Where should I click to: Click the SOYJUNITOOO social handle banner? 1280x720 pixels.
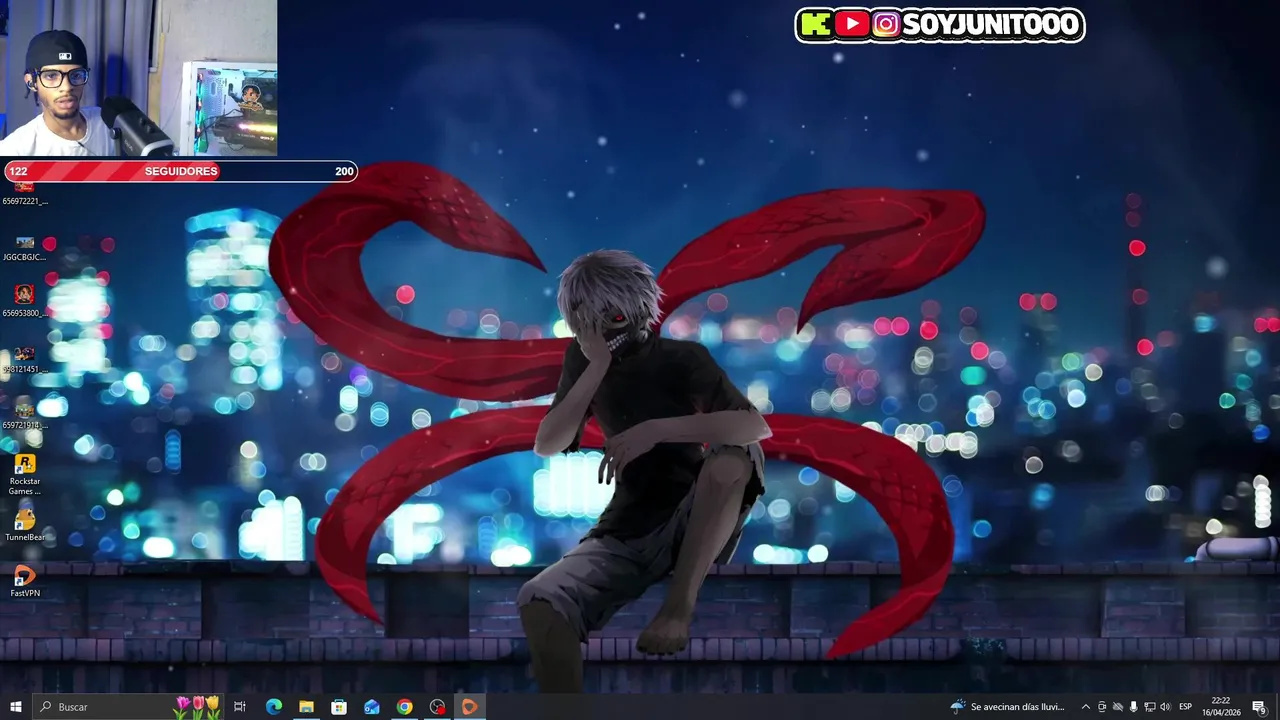point(940,25)
